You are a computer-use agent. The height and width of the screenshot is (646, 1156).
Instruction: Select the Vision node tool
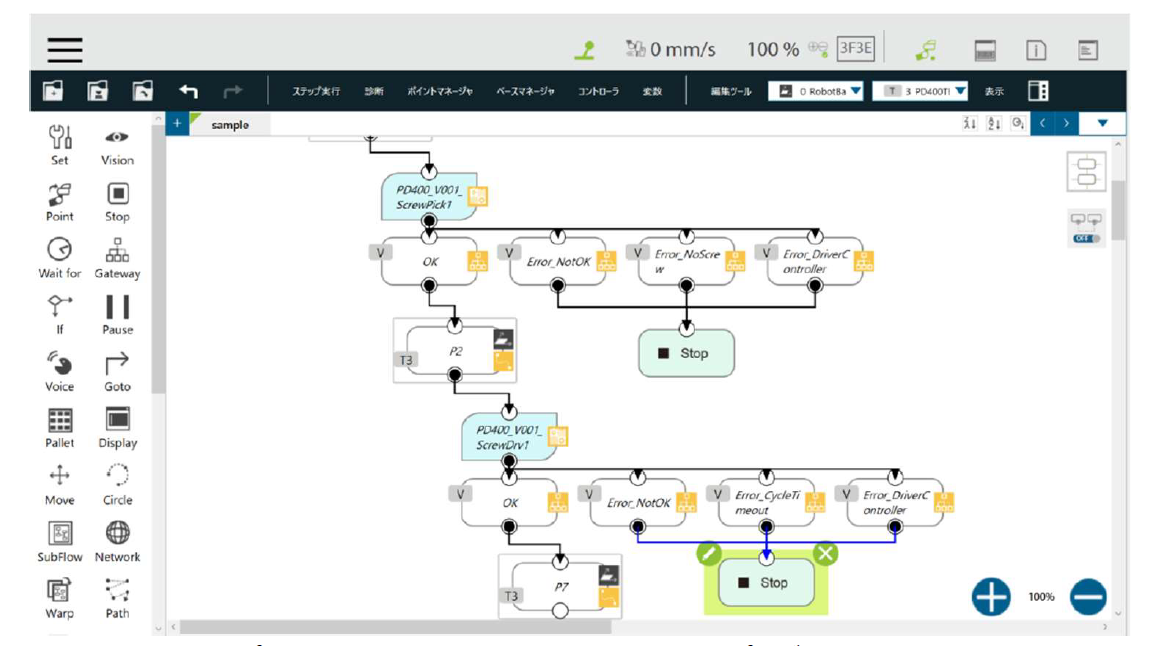(117, 147)
